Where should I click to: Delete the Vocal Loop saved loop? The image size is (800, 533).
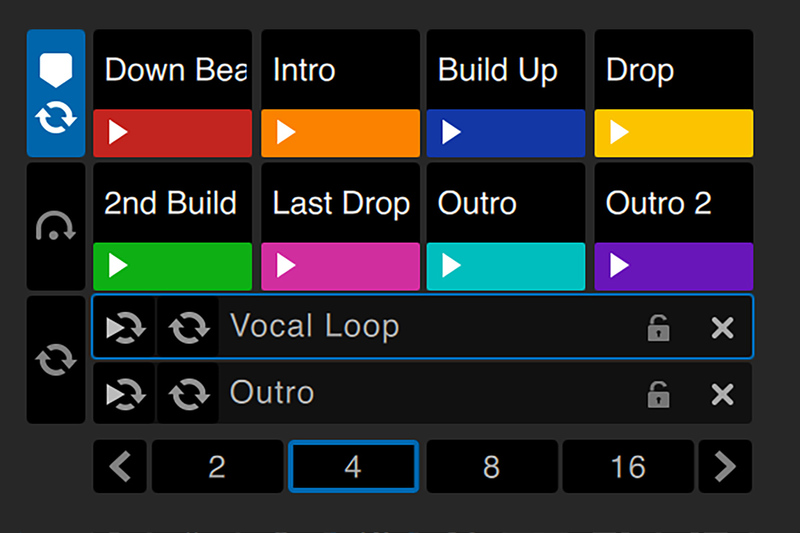click(722, 327)
